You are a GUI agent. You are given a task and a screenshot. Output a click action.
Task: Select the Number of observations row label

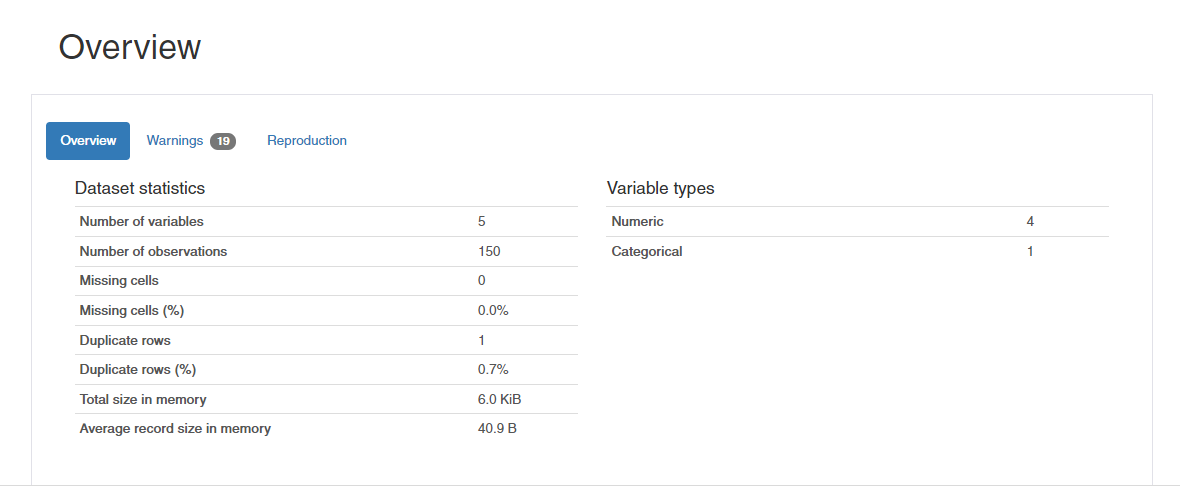tap(154, 251)
